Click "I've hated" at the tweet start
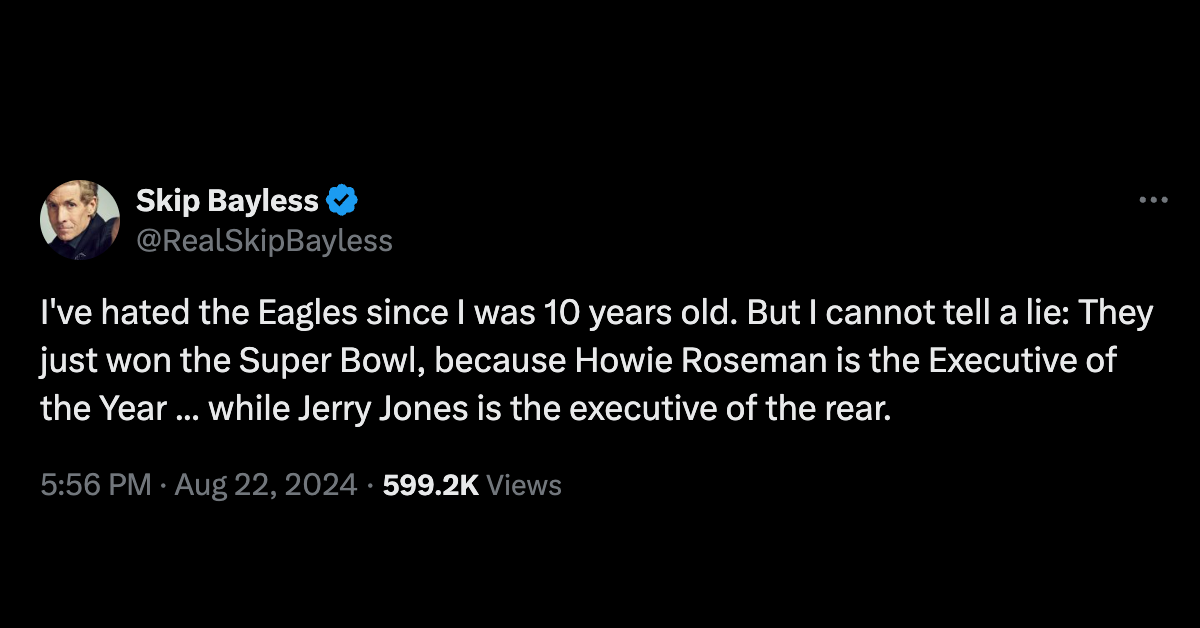This screenshot has width=1200, height=628. [102, 314]
